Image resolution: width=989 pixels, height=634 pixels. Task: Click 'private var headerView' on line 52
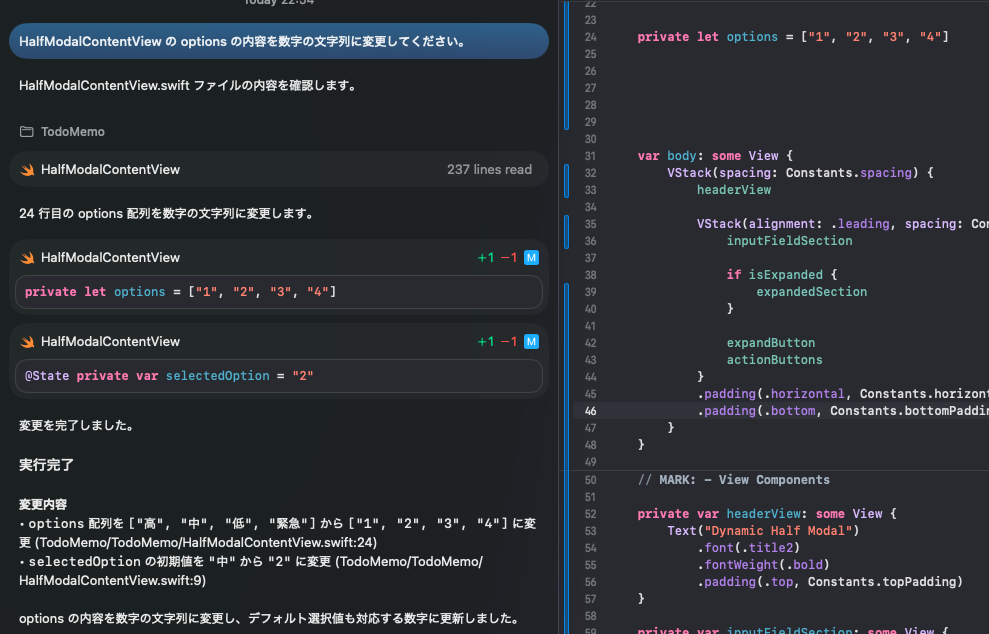719,514
